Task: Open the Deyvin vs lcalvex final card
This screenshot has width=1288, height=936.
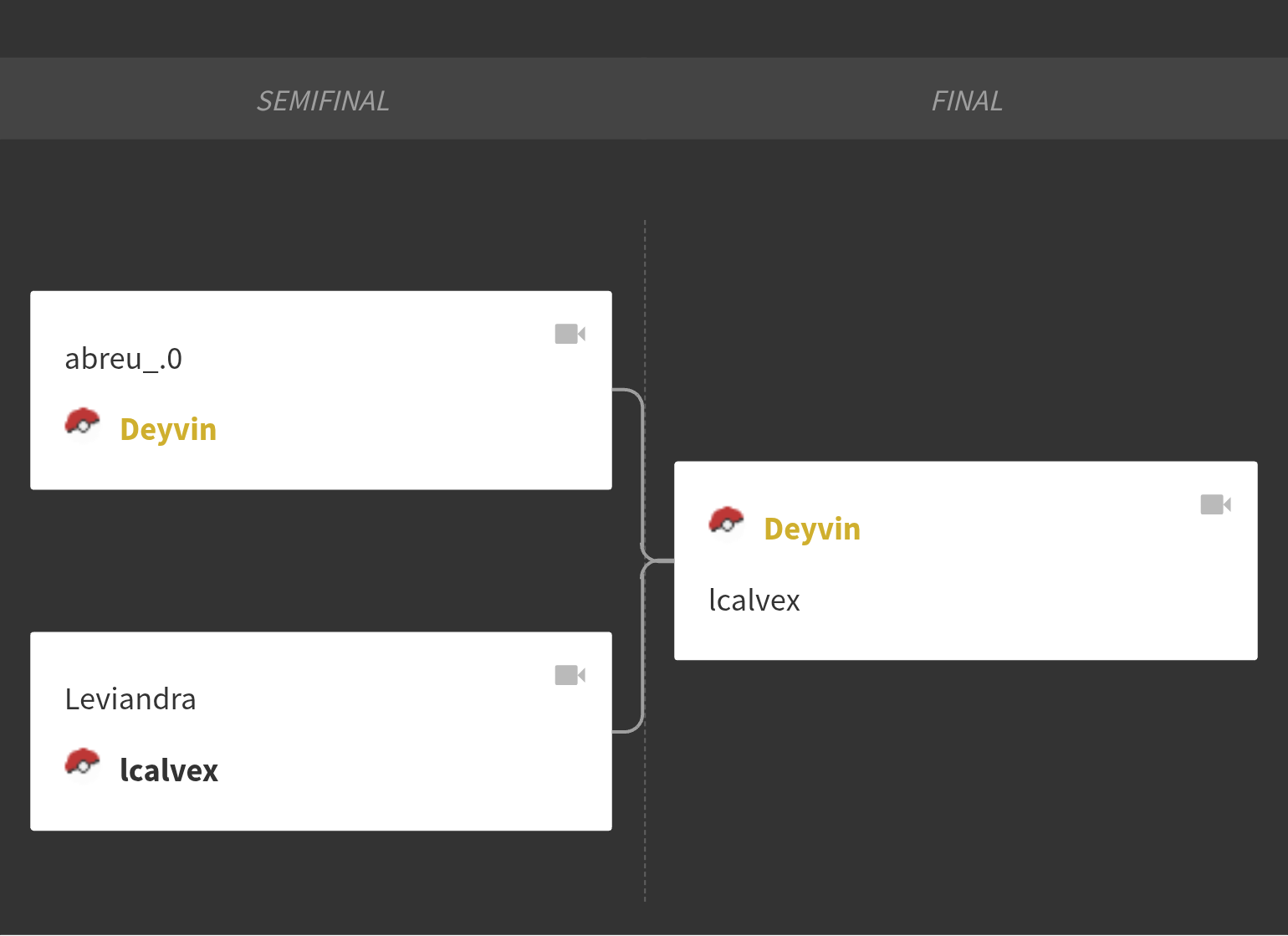Action: [x=966, y=560]
